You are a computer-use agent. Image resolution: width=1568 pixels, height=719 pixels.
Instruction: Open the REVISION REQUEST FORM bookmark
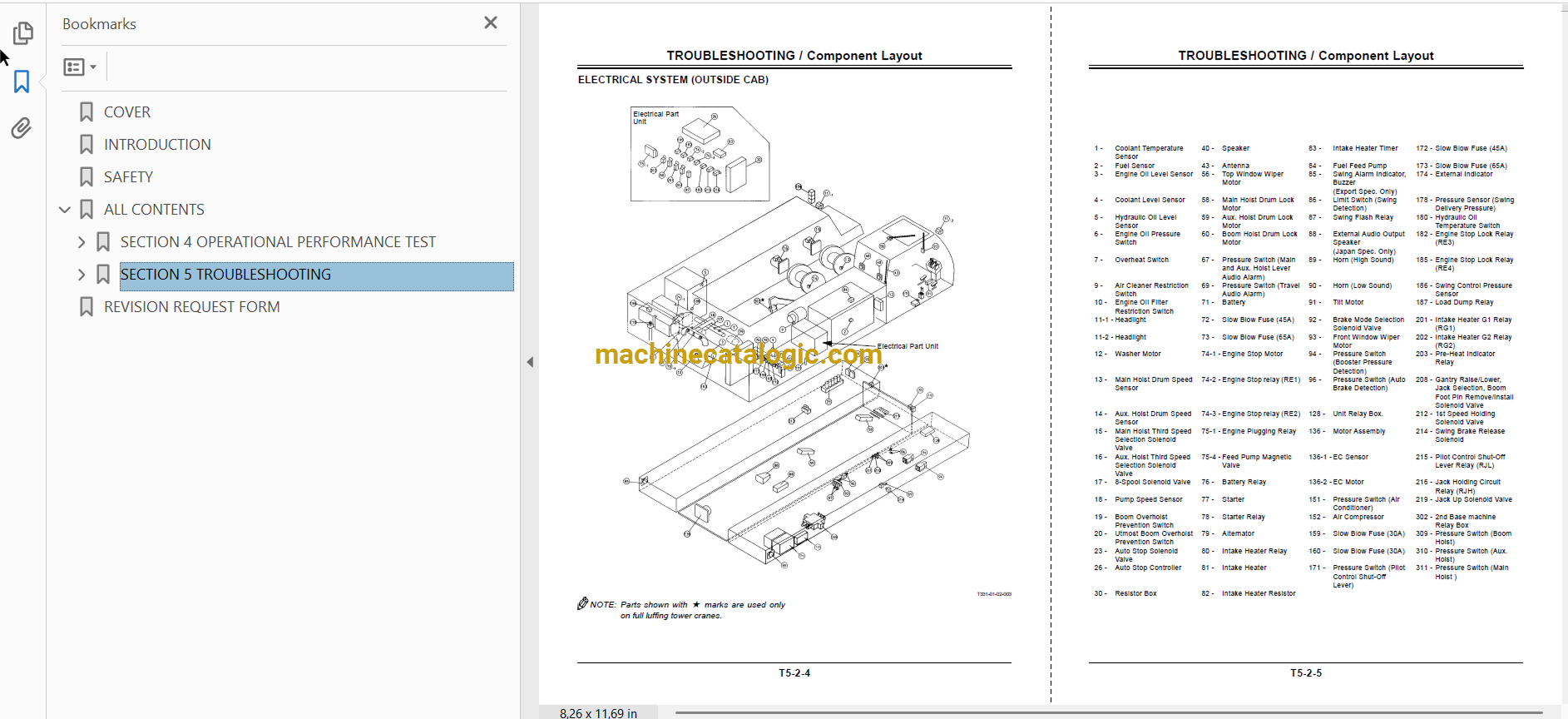coord(192,307)
